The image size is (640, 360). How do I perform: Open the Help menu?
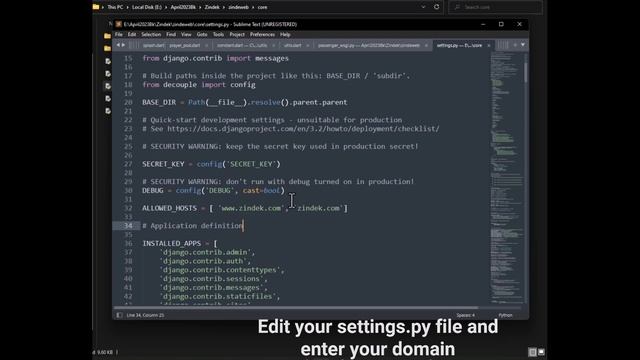pyautogui.click(x=285, y=35)
